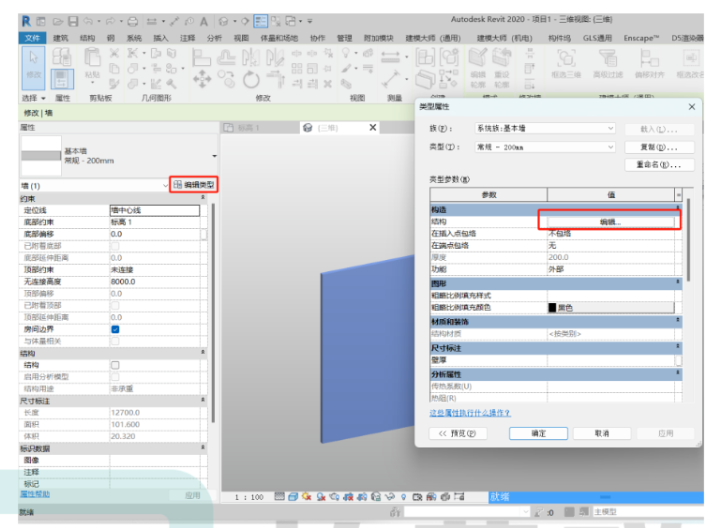This screenshot has height=528, width=714.
Task: Click the Print icon in quick access toolbar
Action: click(133, 21)
